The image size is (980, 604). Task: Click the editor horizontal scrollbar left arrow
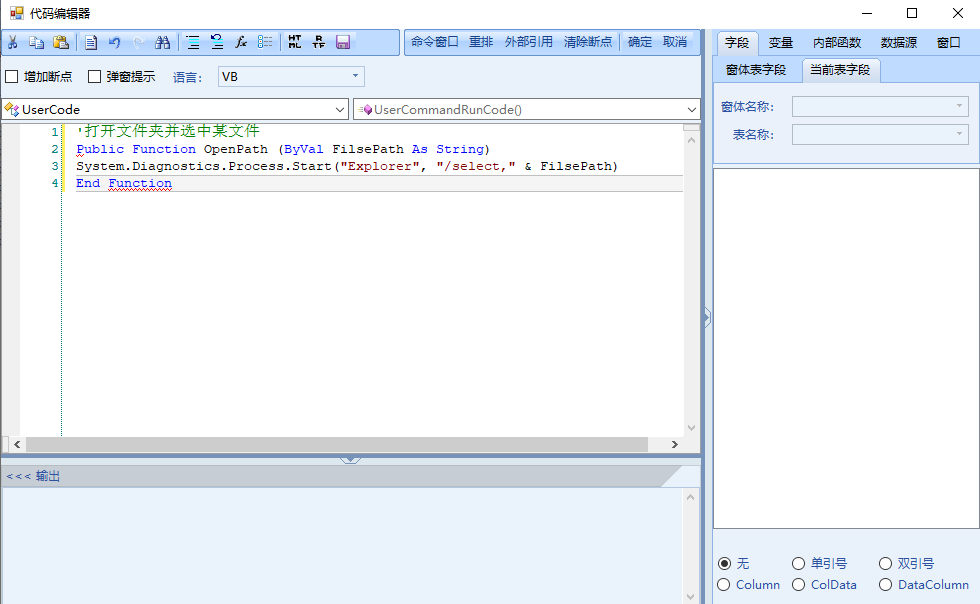17,445
